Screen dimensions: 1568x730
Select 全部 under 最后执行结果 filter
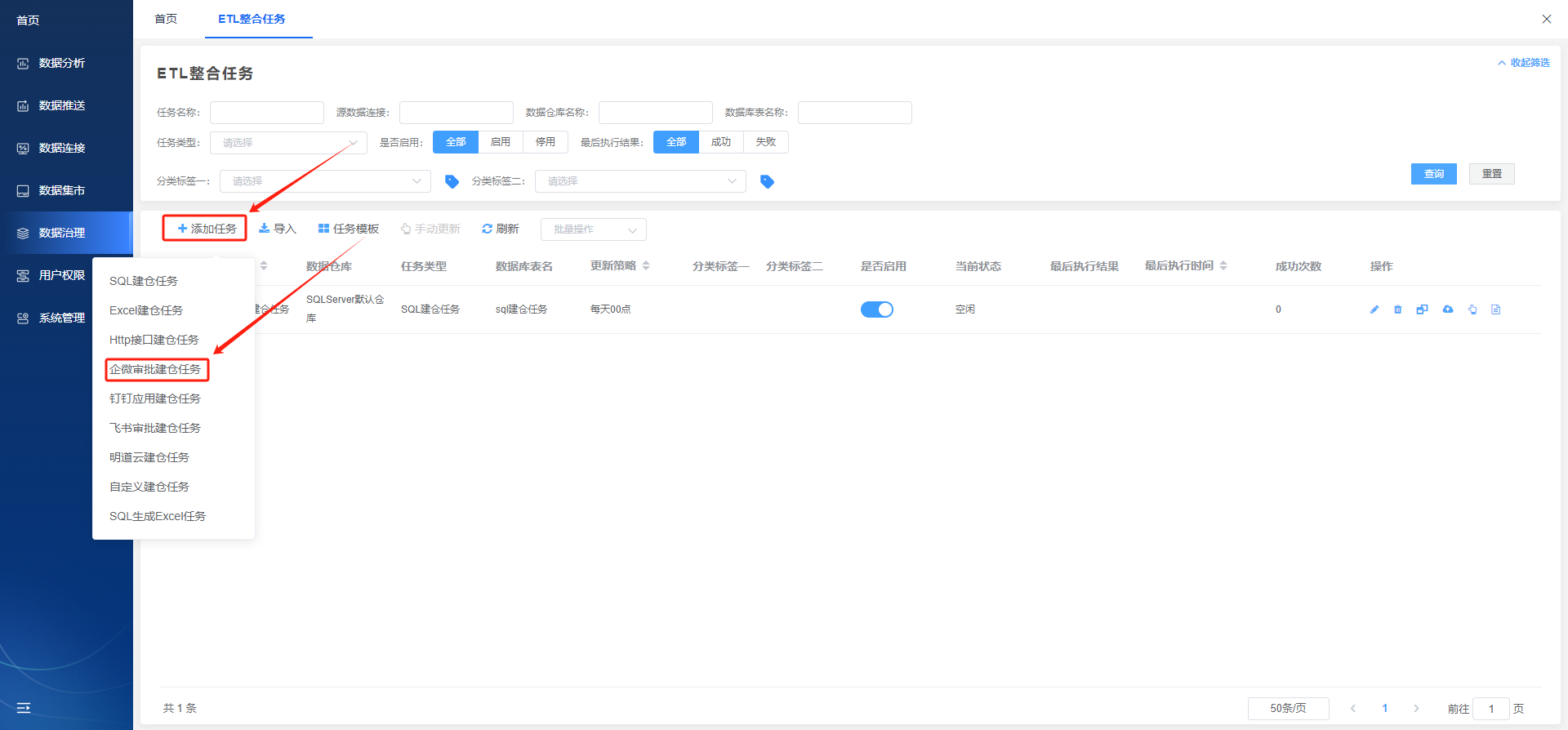pos(676,142)
